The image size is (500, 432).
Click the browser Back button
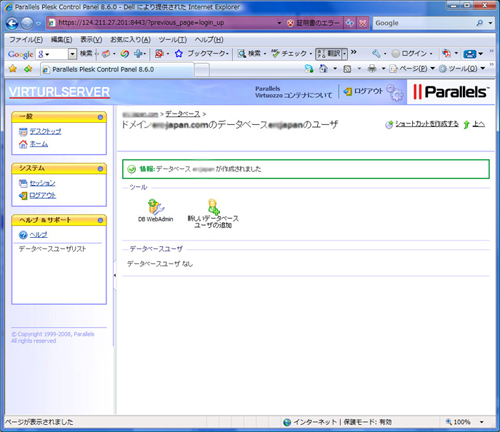click(12, 23)
